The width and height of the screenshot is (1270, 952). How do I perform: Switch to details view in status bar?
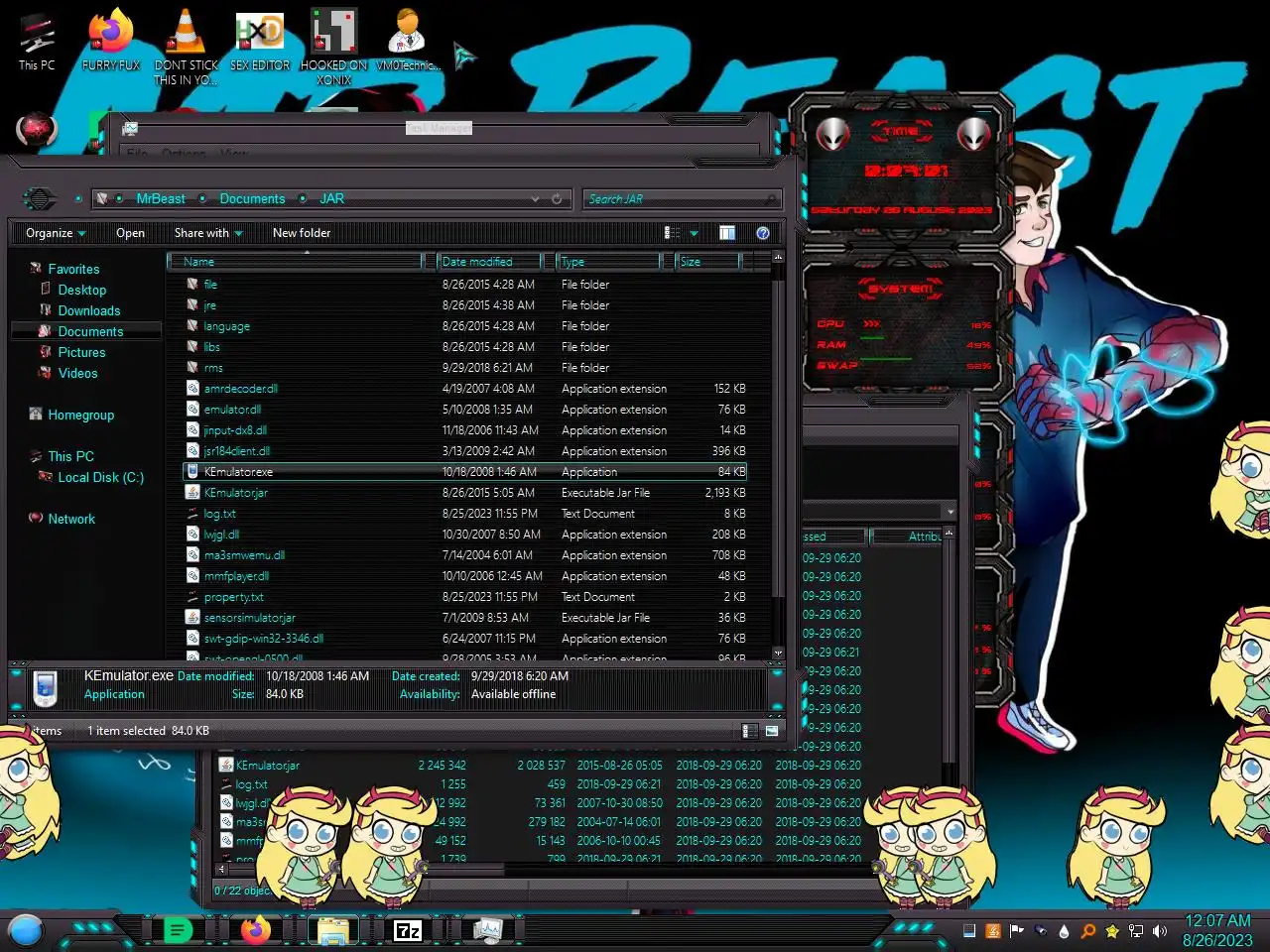[x=749, y=731]
